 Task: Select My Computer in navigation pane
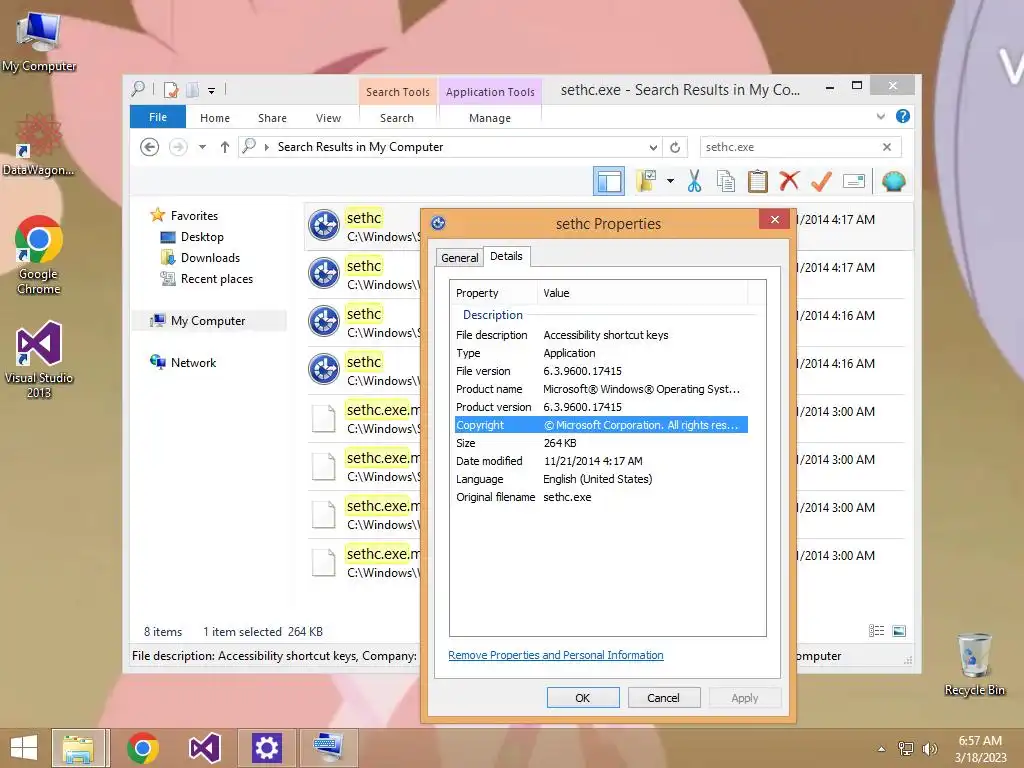(x=208, y=321)
